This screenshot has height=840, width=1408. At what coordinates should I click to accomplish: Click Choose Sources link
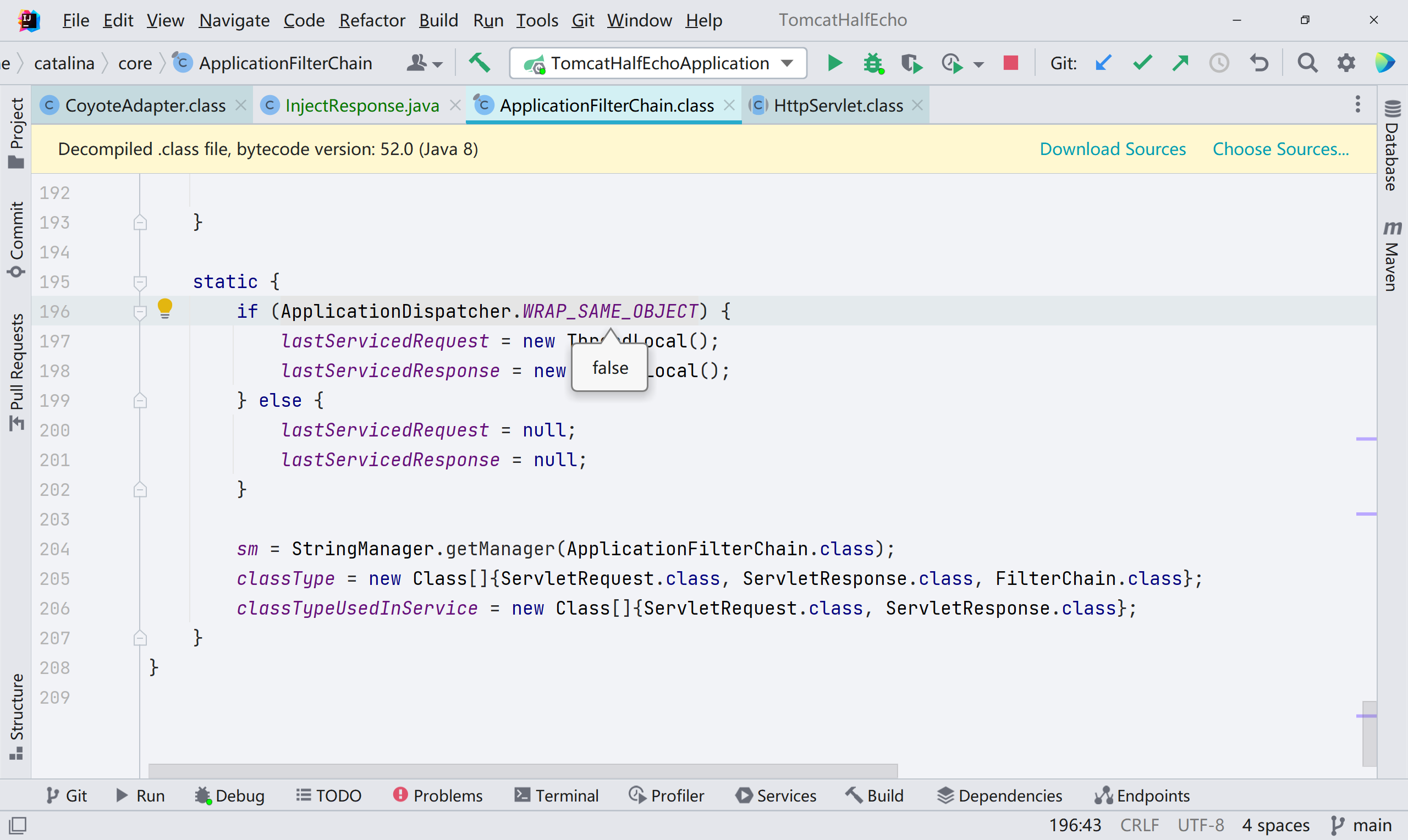click(1280, 149)
